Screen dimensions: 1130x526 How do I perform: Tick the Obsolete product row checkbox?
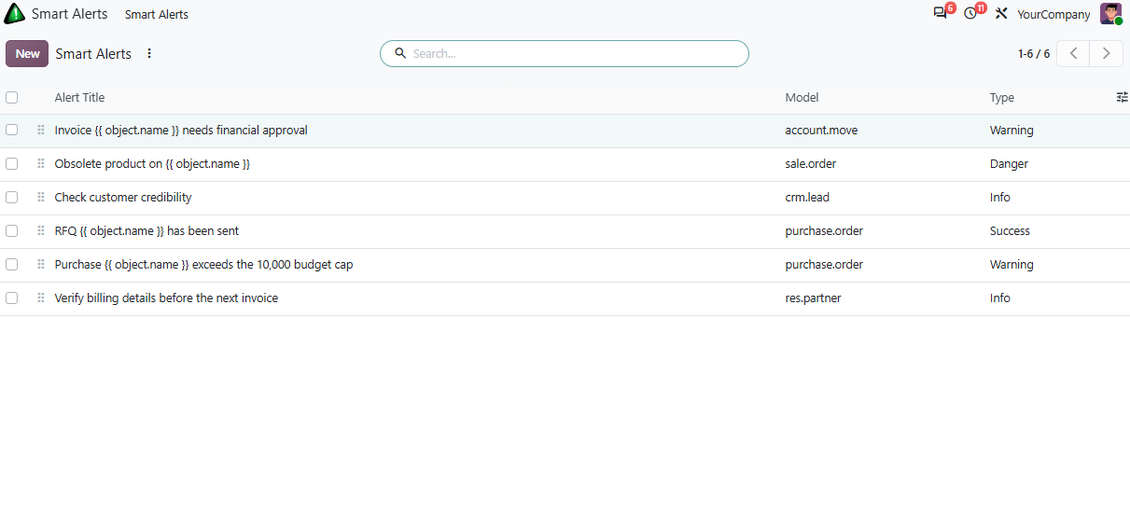12,164
